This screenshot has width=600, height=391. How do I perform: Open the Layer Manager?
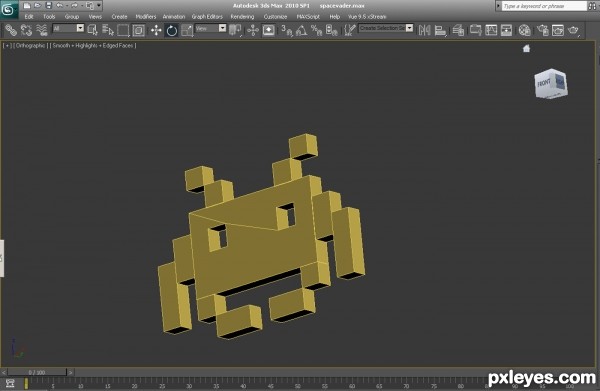click(458, 30)
